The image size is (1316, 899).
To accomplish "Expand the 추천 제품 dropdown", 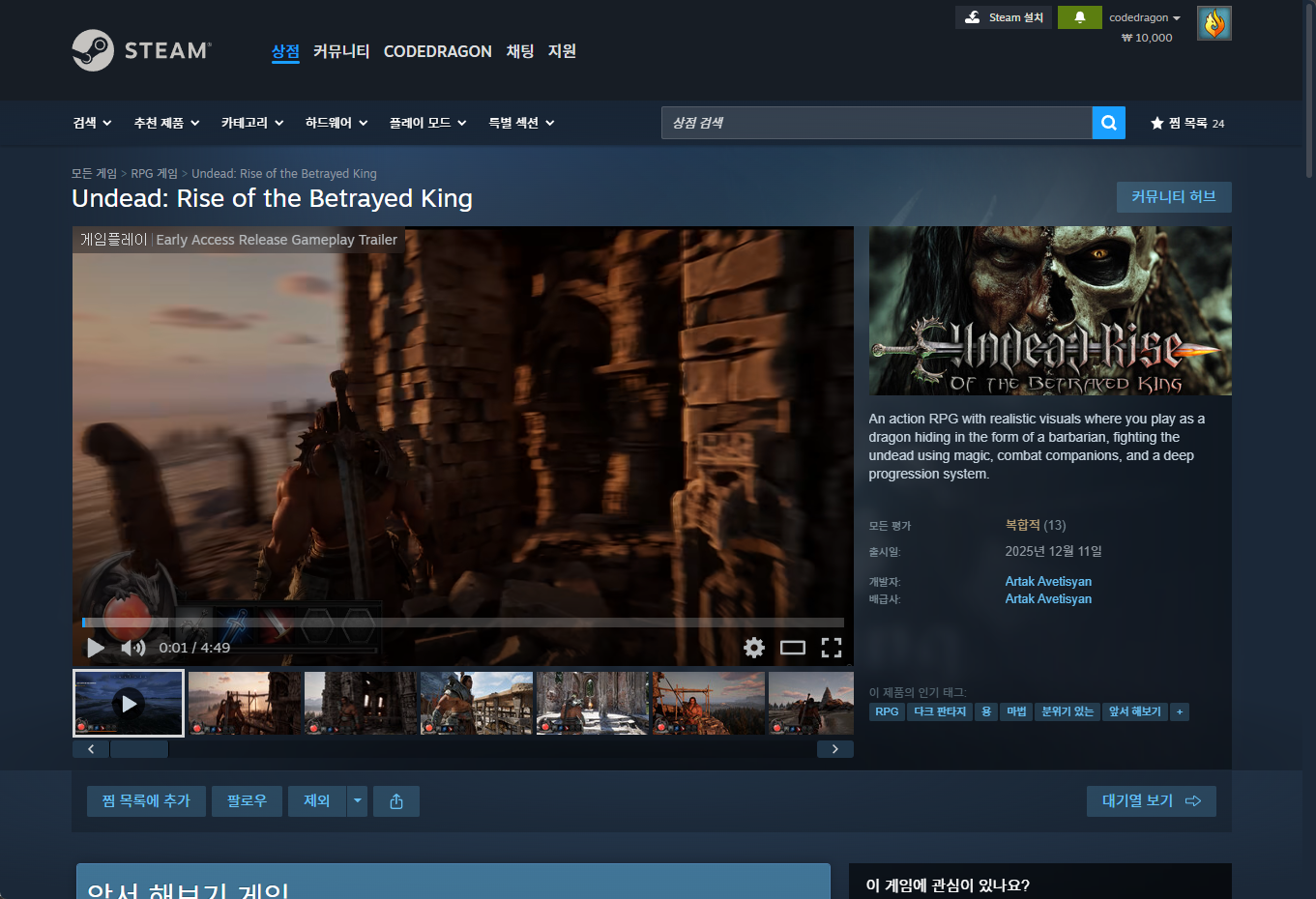I will pos(167,123).
